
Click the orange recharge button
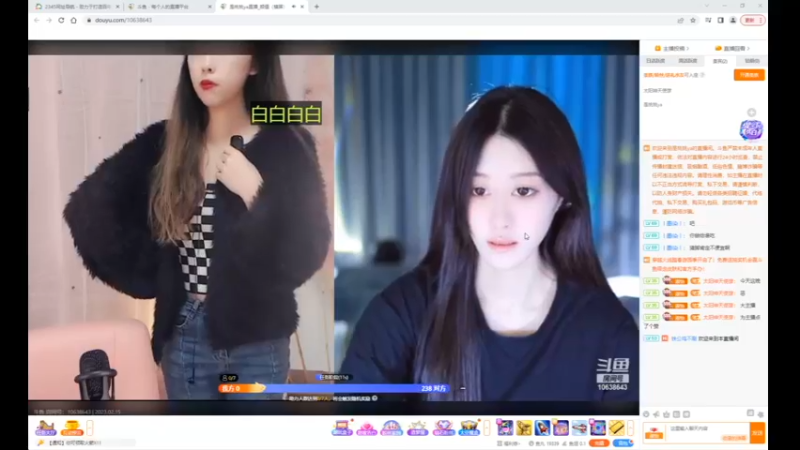point(599,443)
